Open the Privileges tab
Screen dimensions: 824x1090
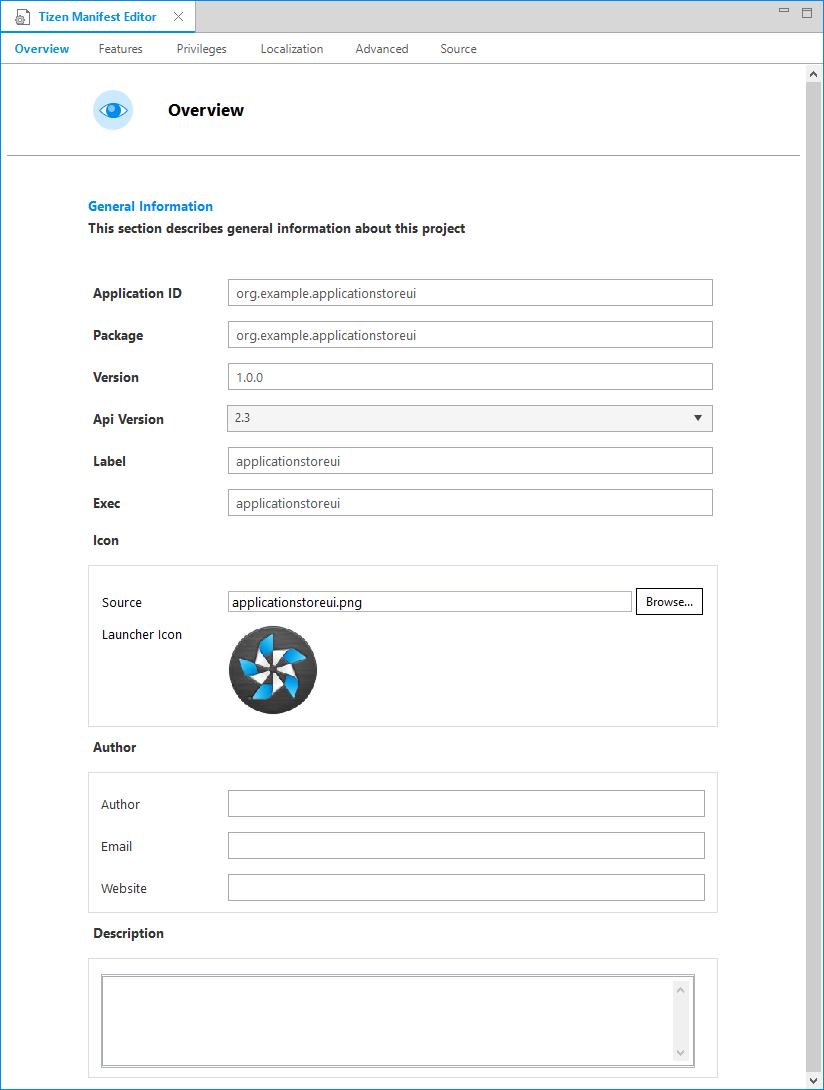pos(201,48)
